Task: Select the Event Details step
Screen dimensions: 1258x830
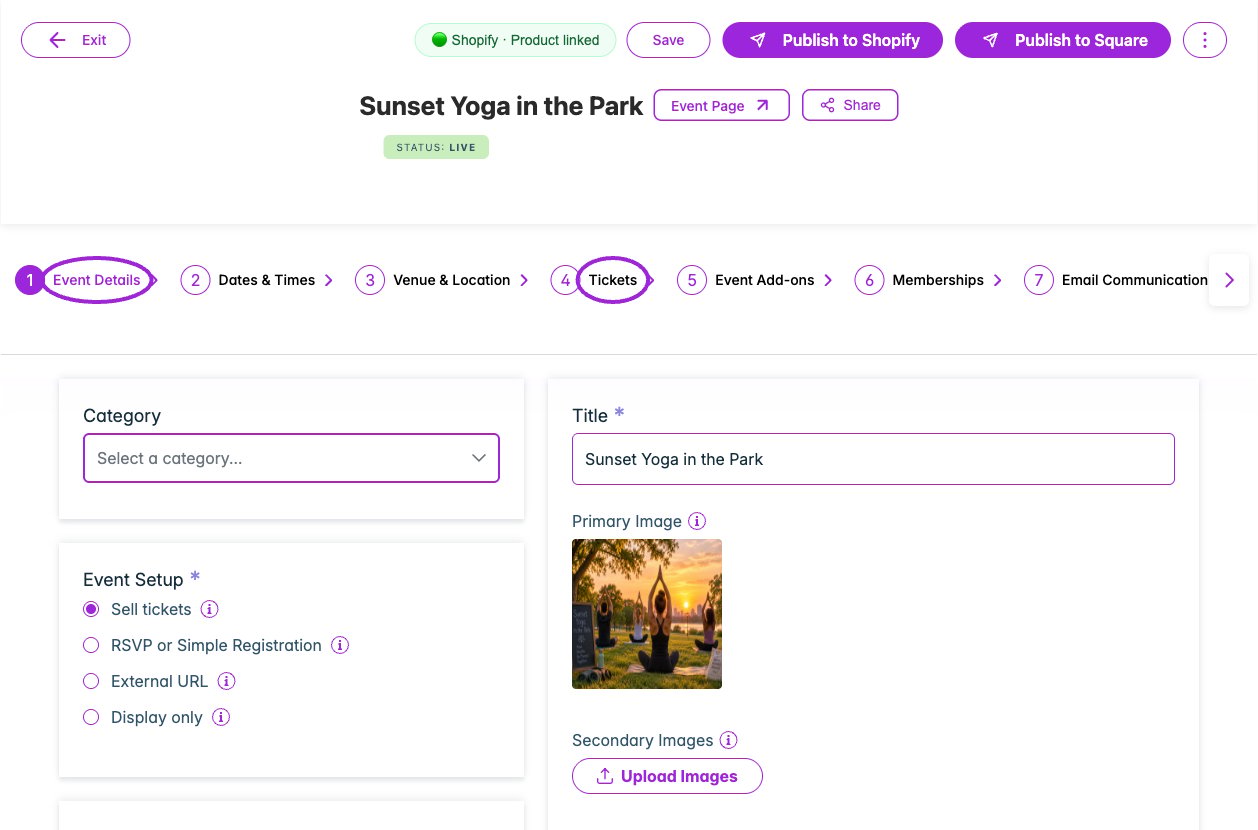Action: point(97,280)
